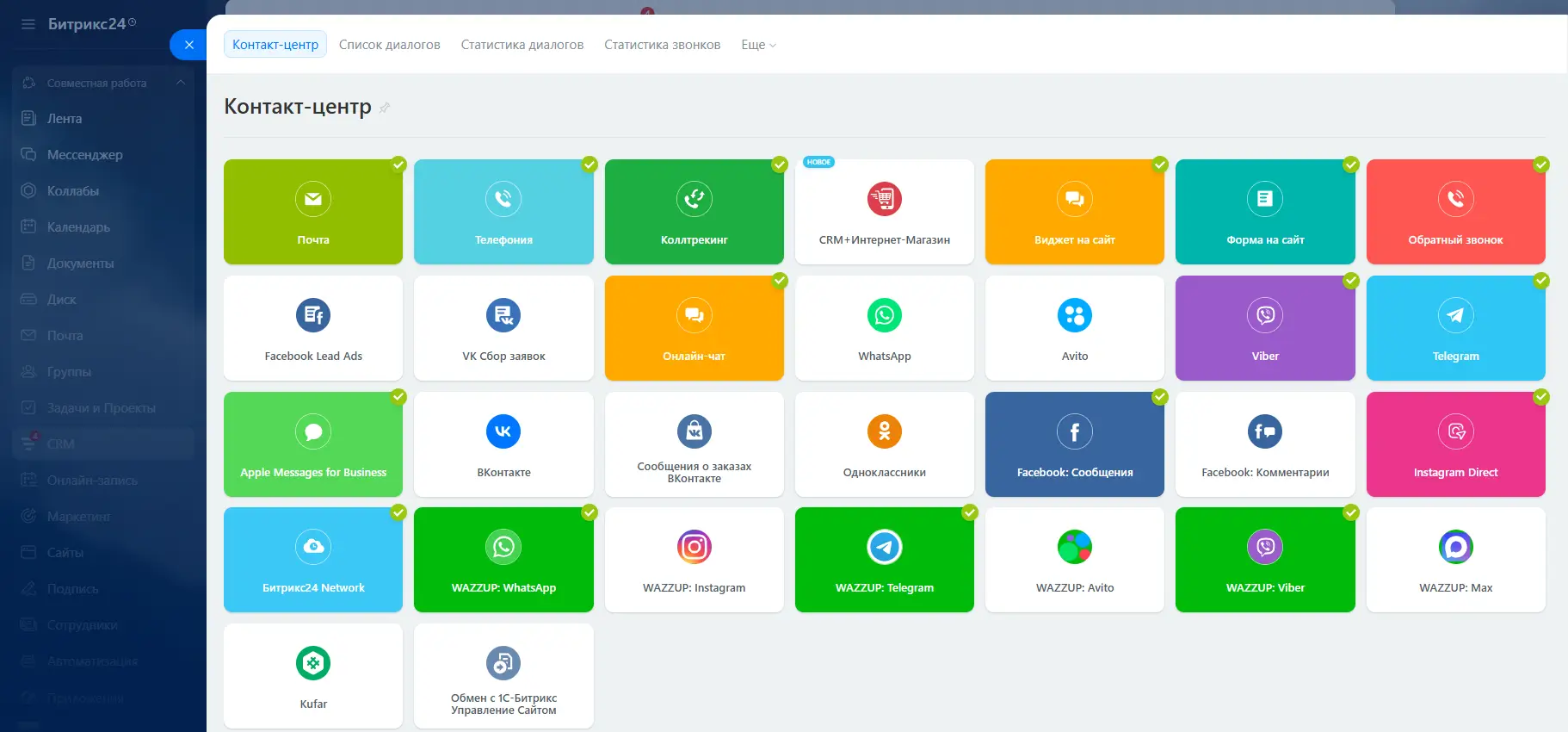Open the WhatsApp channel tile
The image size is (1568, 732).
point(885,328)
